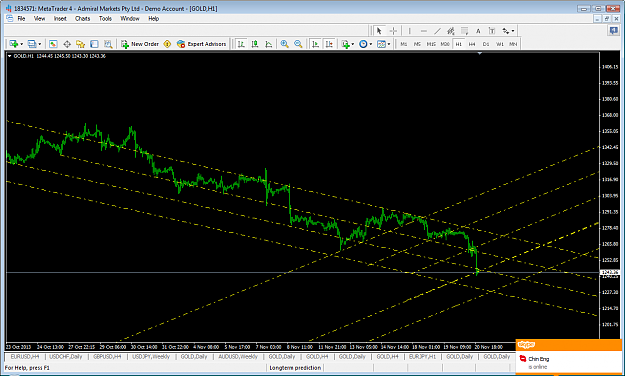The width and height of the screenshot is (625, 376).
Task: Open the Charts menu
Action: 83,18
